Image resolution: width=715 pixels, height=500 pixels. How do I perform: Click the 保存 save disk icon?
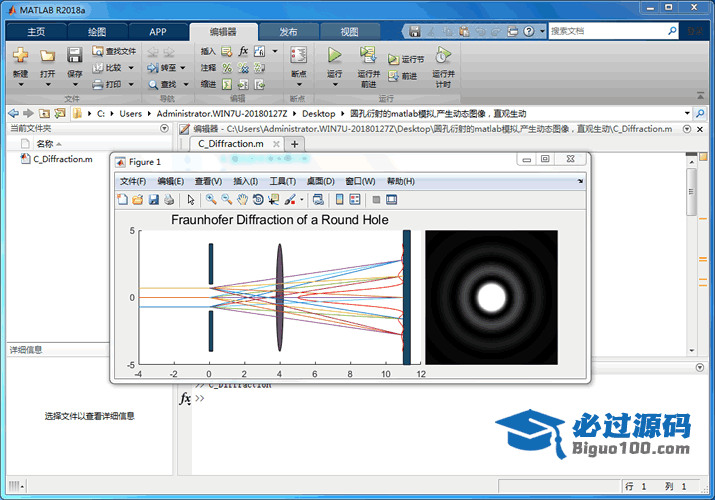[x=74, y=55]
